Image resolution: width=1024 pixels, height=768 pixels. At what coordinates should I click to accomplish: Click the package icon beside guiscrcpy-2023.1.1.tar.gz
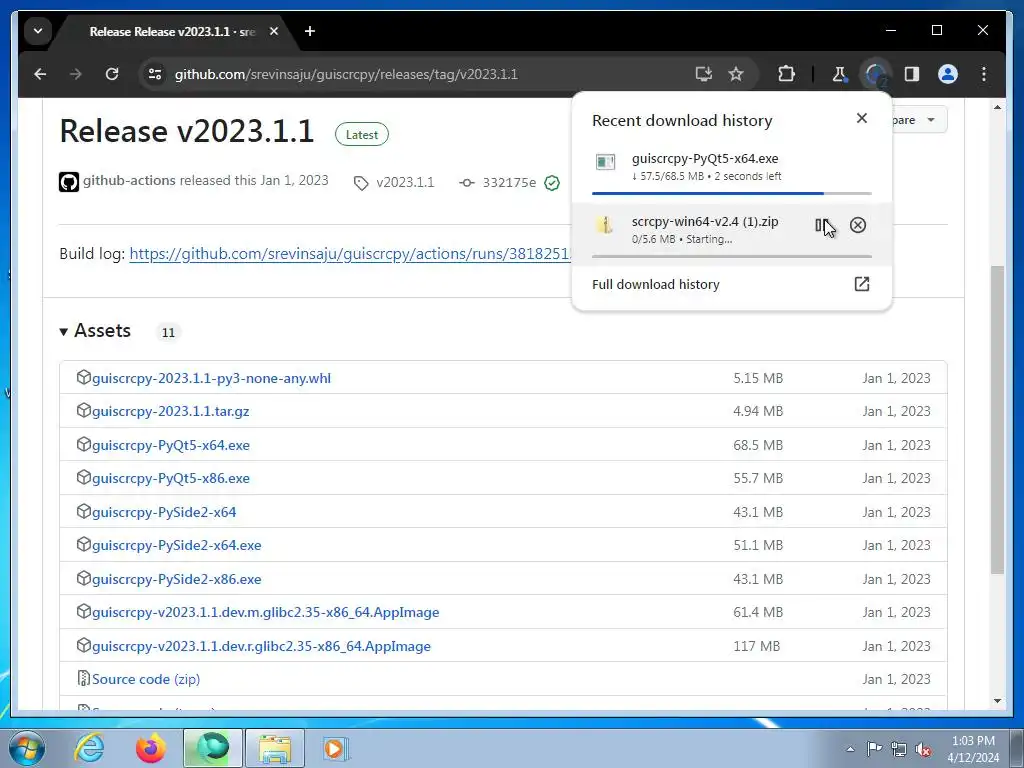(x=83, y=410)
